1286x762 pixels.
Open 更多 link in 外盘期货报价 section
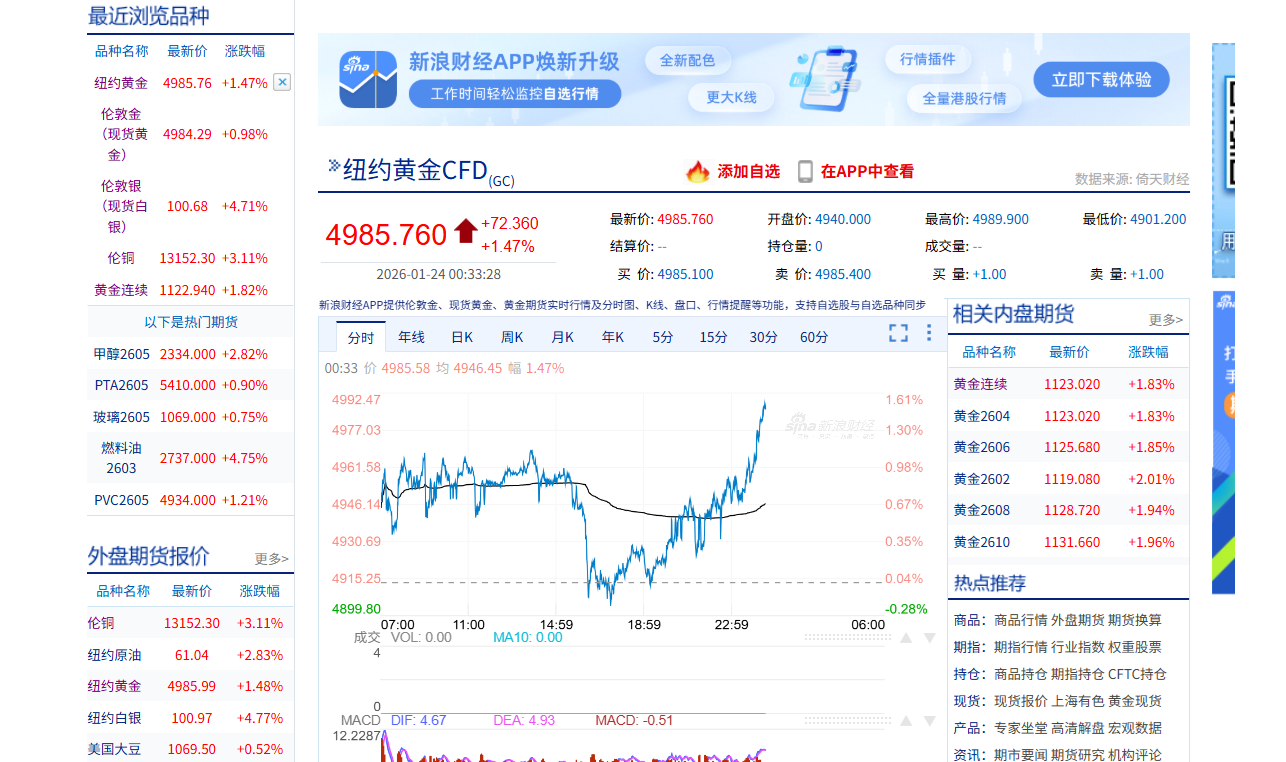coord(271,559)
